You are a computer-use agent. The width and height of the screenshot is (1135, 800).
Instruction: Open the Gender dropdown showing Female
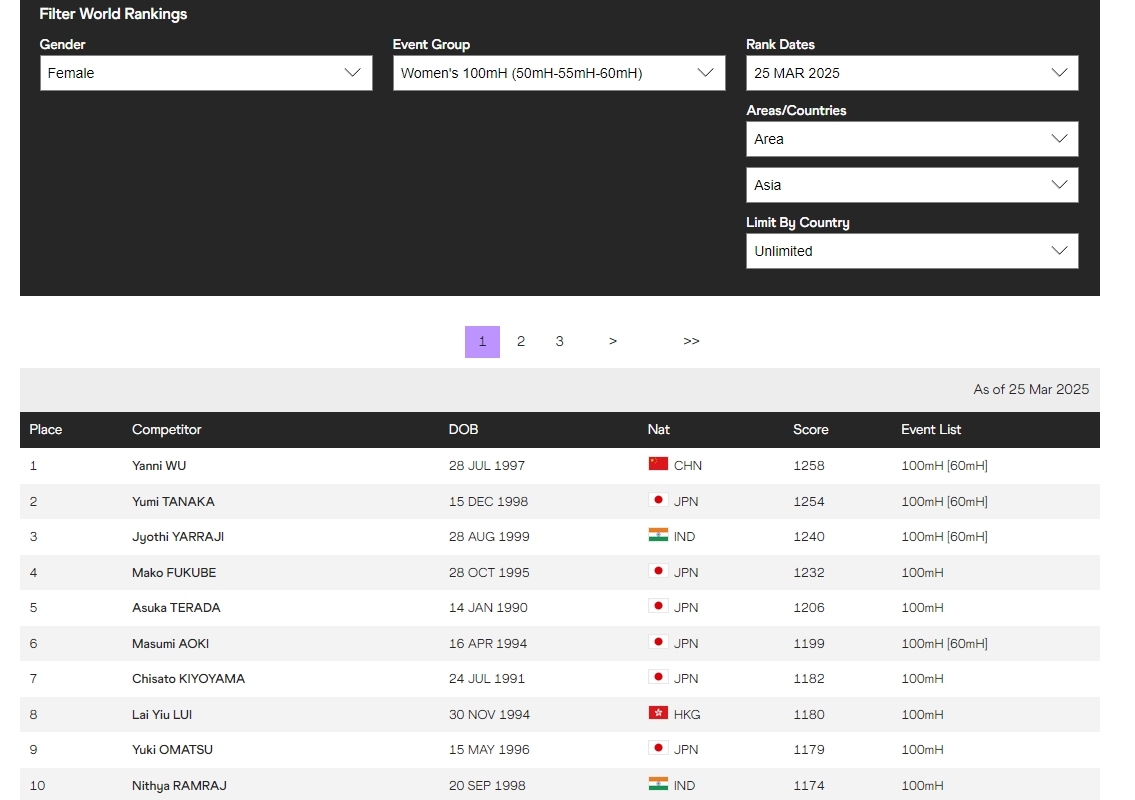click(206, 73)
